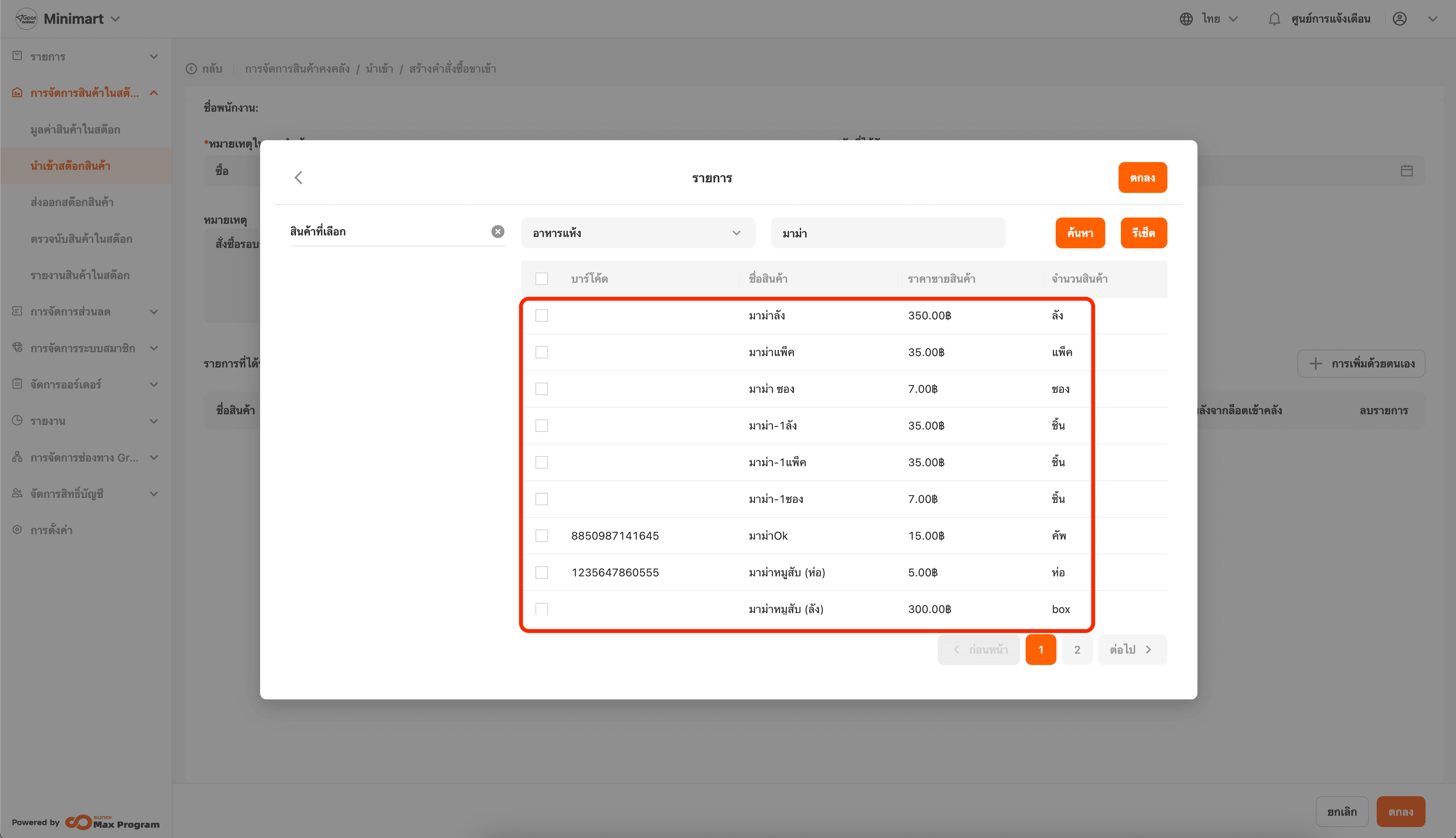Click the globe language icon
The image size is (1456, 838).
[x=1186, y=19]
